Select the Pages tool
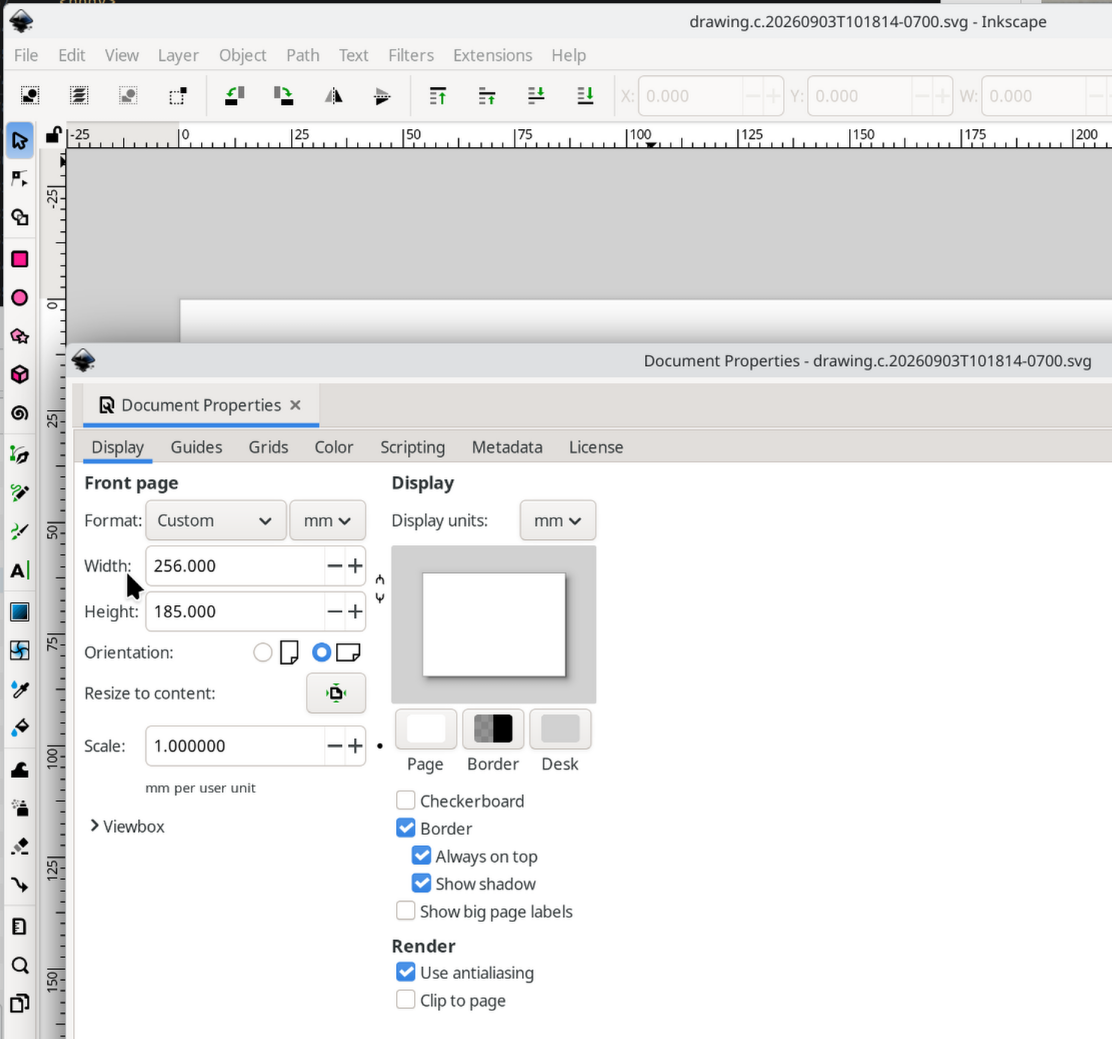The image size is (1112, 1039). [20, 1004]
